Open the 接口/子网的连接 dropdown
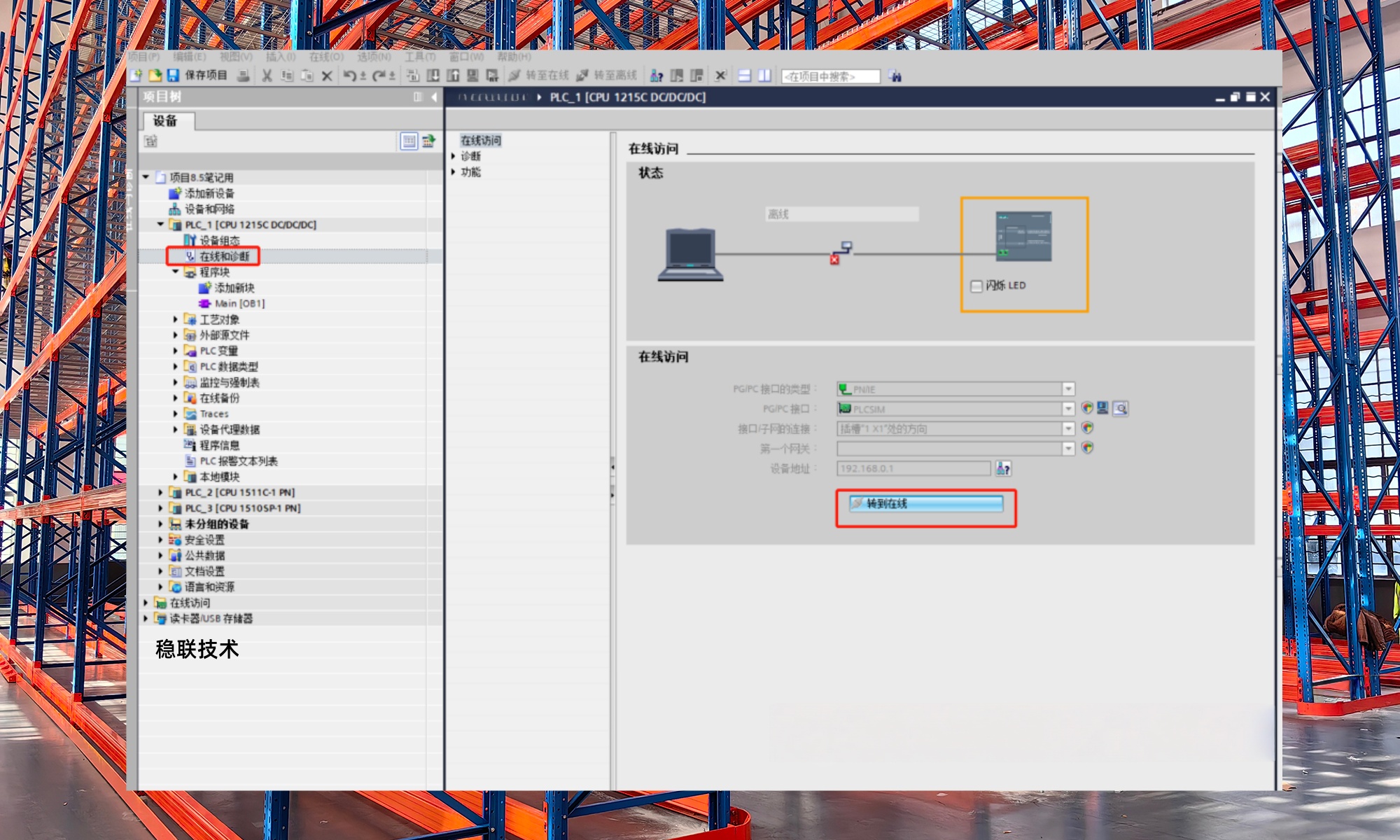 click(1068, 428)
